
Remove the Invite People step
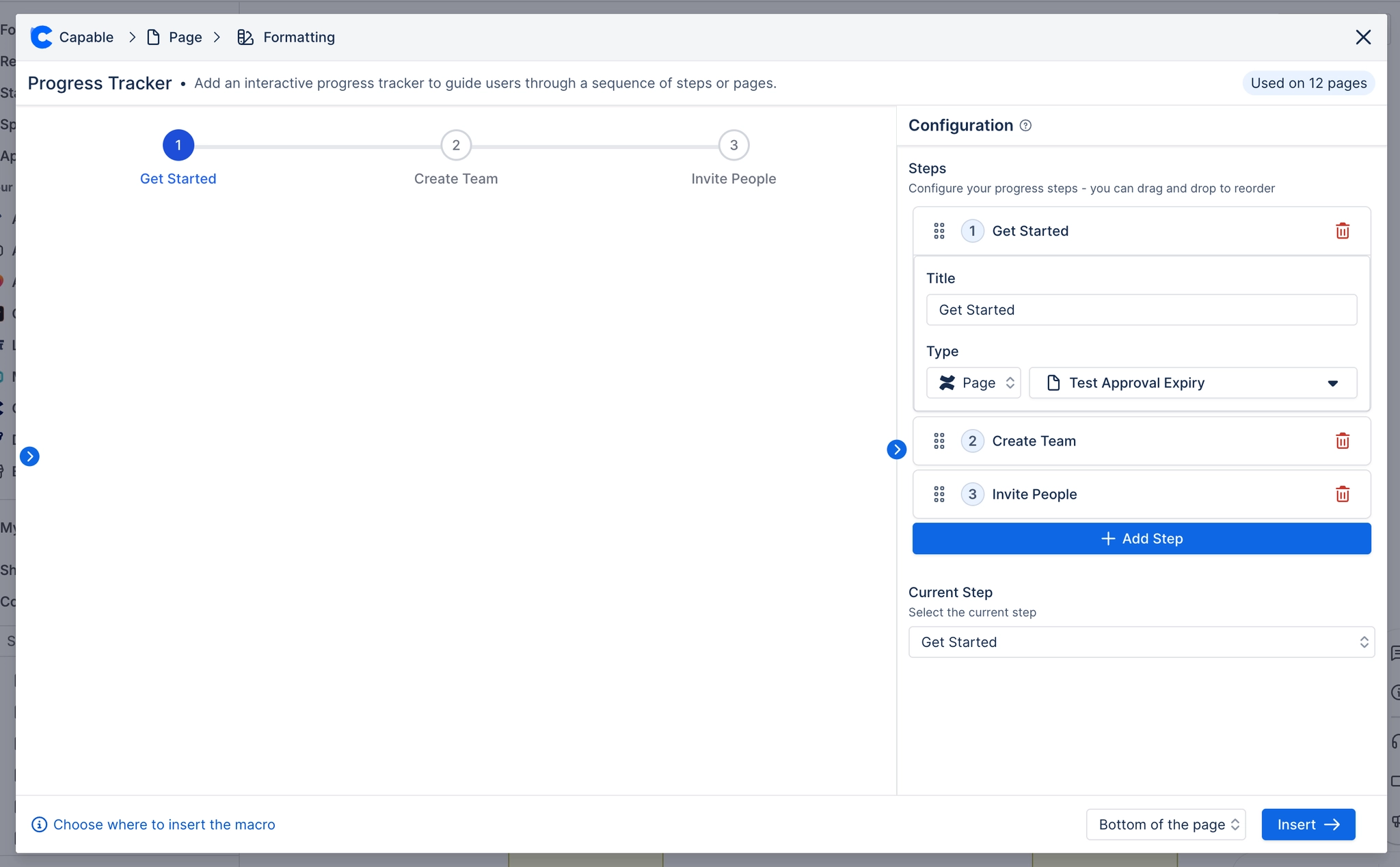pyautogui.click(x=1342, y=494)
